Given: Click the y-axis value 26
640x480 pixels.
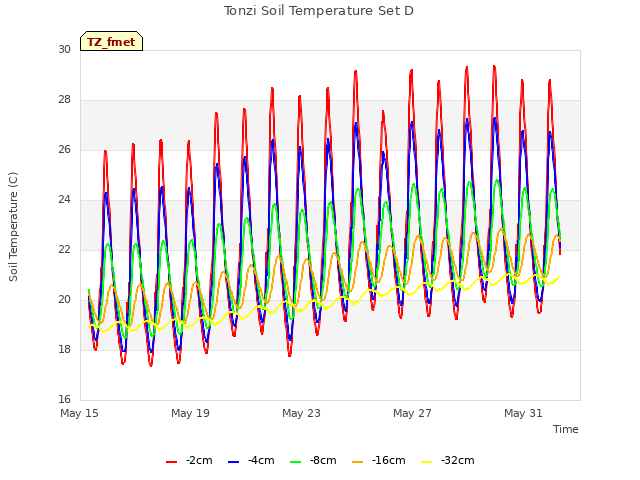Looking at the screenshot, I should pos(64,149).
